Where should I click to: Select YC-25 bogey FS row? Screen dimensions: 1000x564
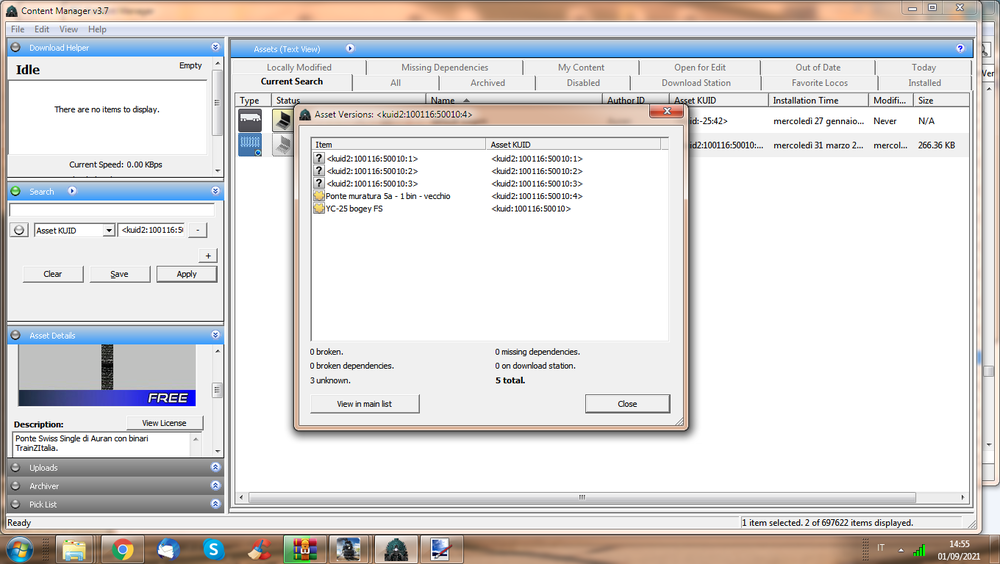488,209
